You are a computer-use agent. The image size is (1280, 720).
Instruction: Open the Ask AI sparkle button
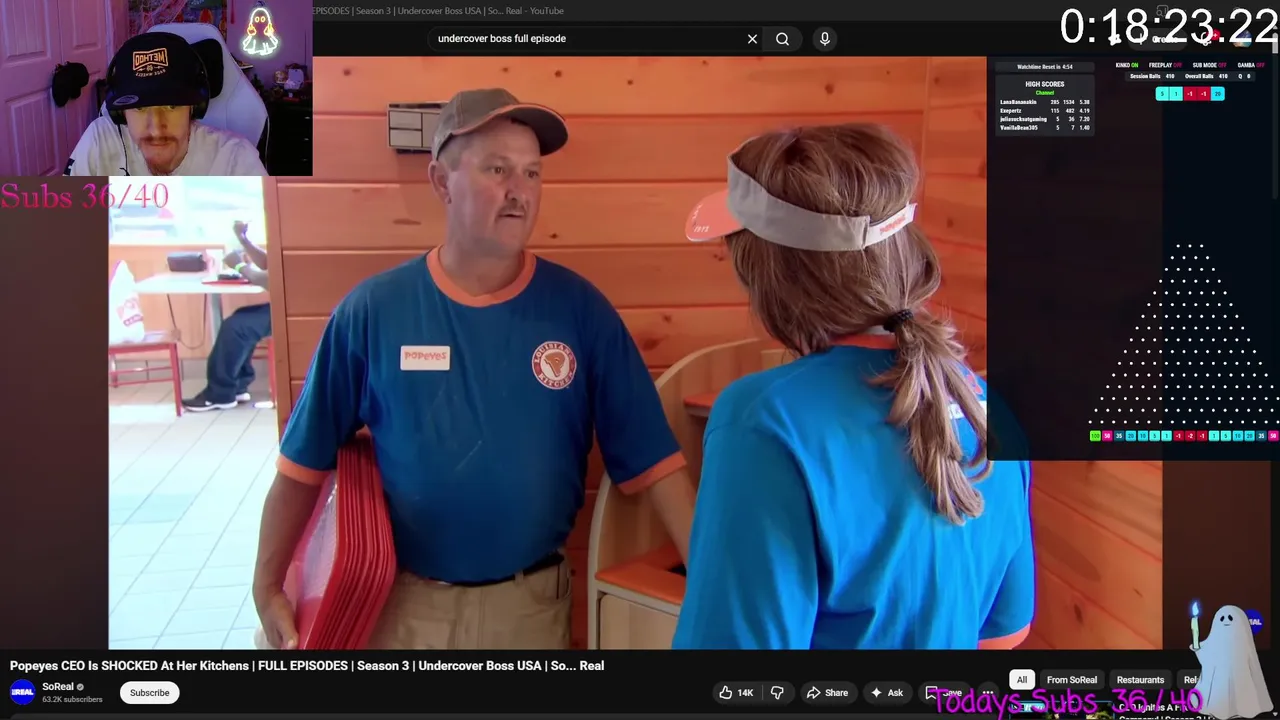[886, 692]
